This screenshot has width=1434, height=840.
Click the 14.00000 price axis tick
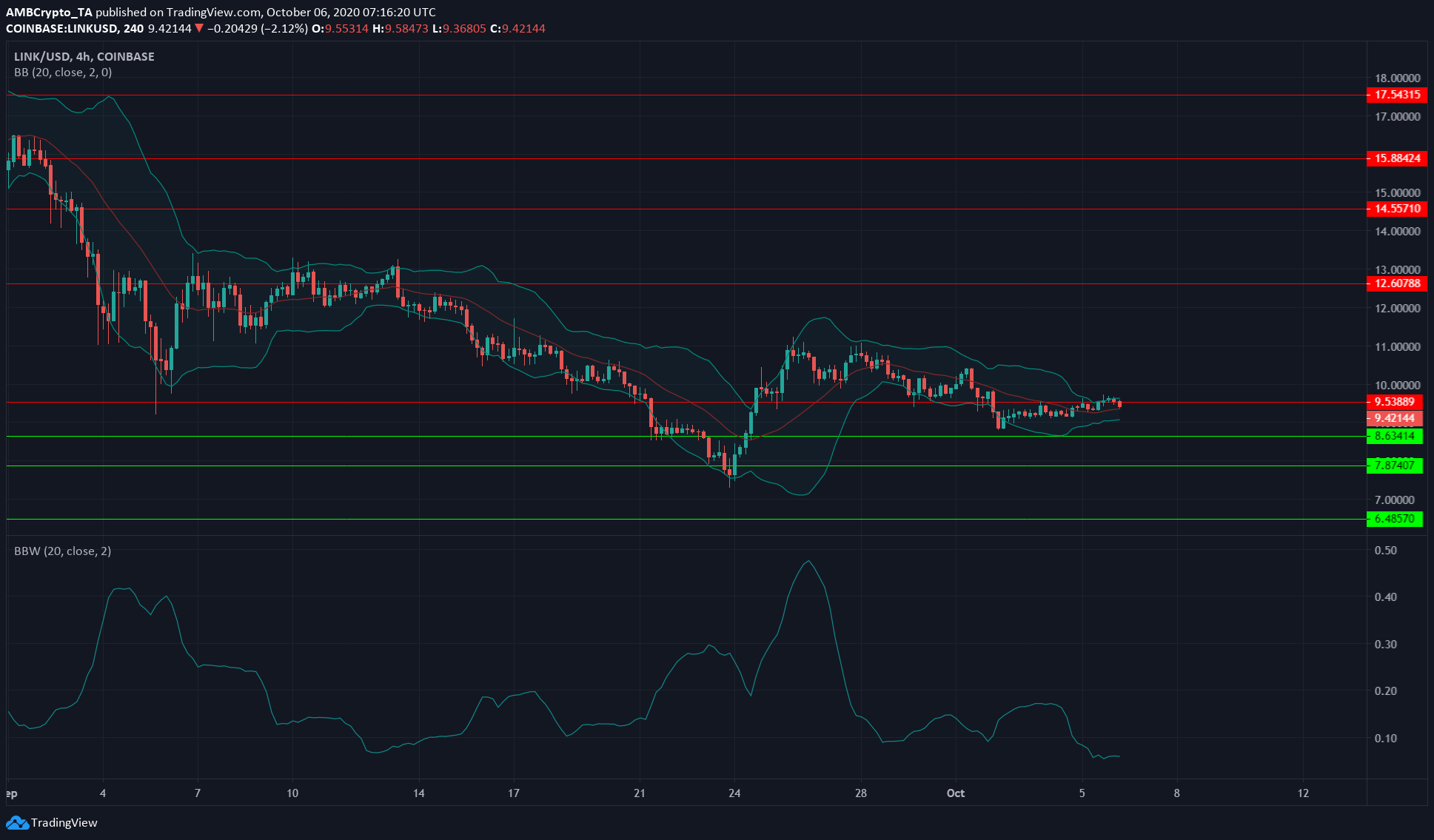1397,231
